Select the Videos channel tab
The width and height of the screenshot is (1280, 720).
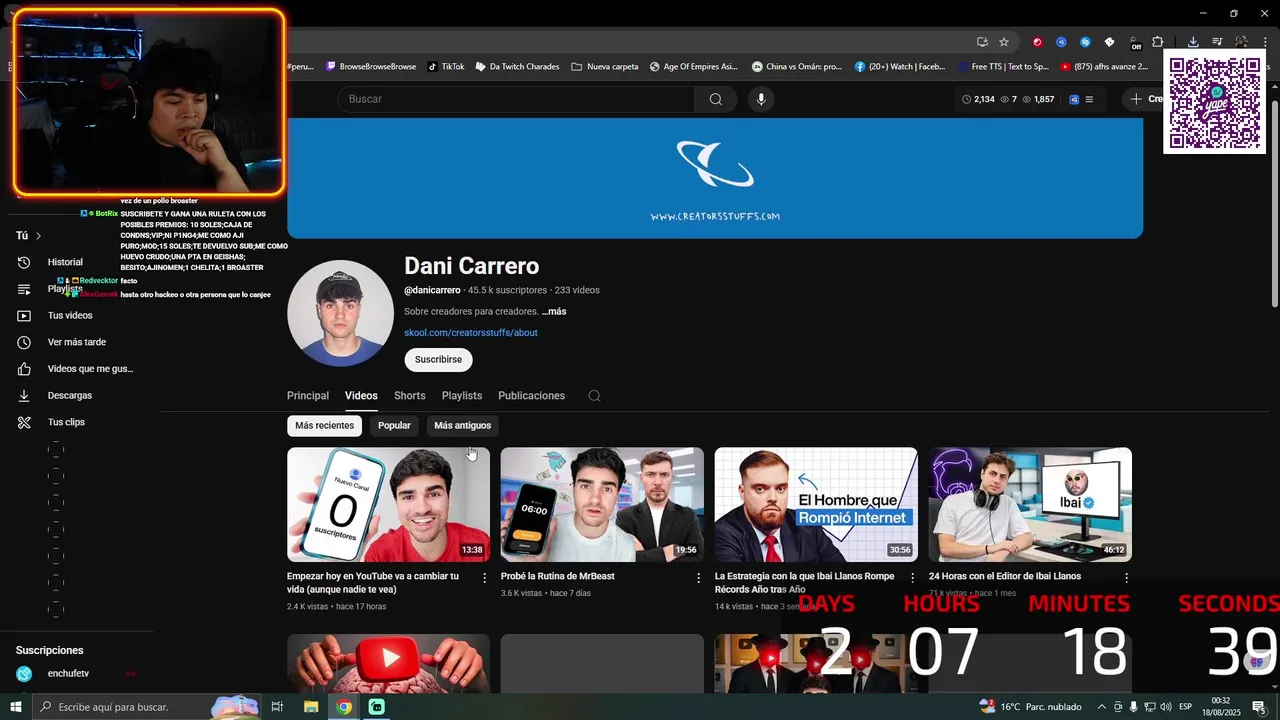pyautogui.click(x=361, y=396)
